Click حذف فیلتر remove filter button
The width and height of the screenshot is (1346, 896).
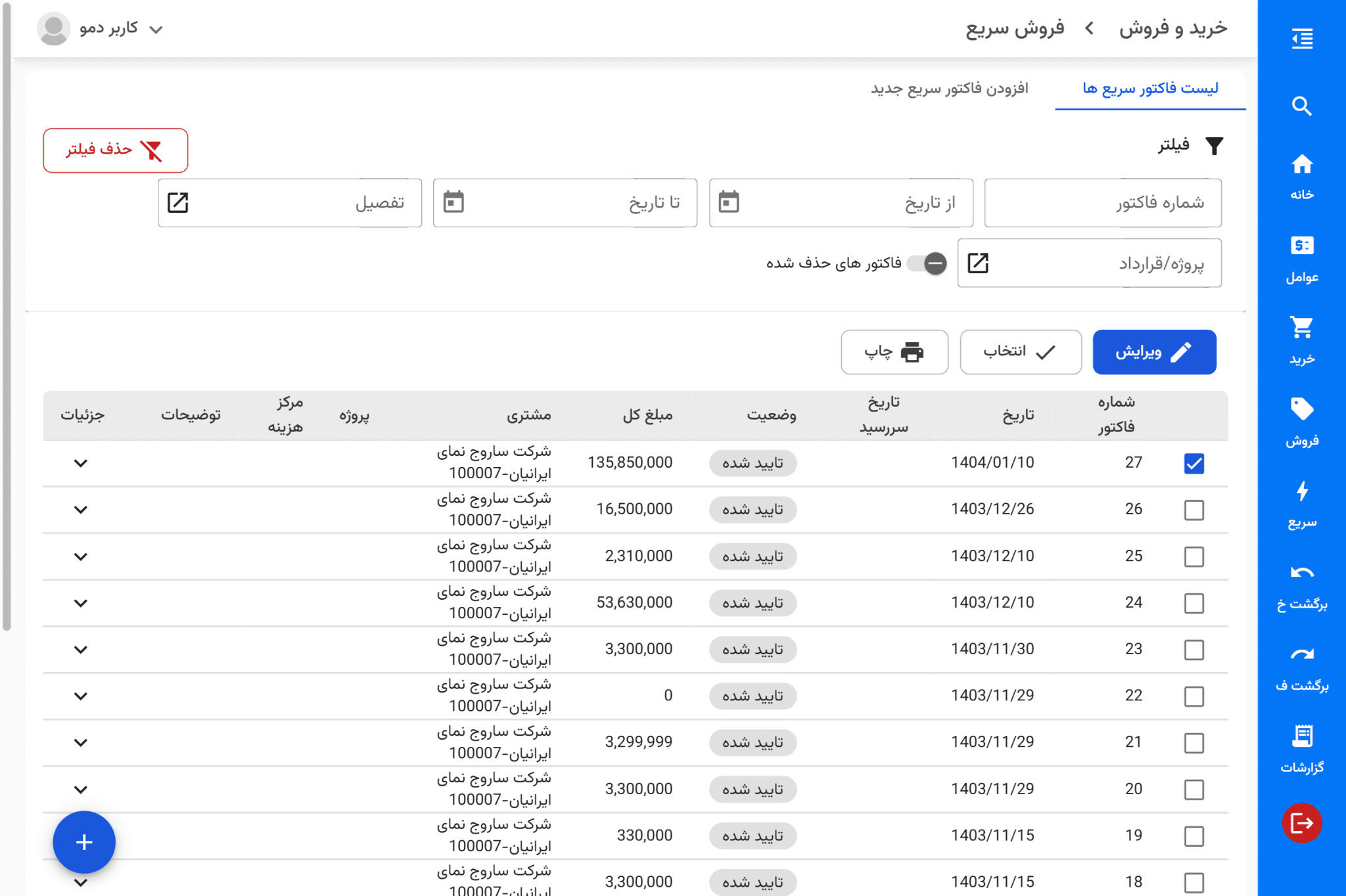tap(116, 150)
